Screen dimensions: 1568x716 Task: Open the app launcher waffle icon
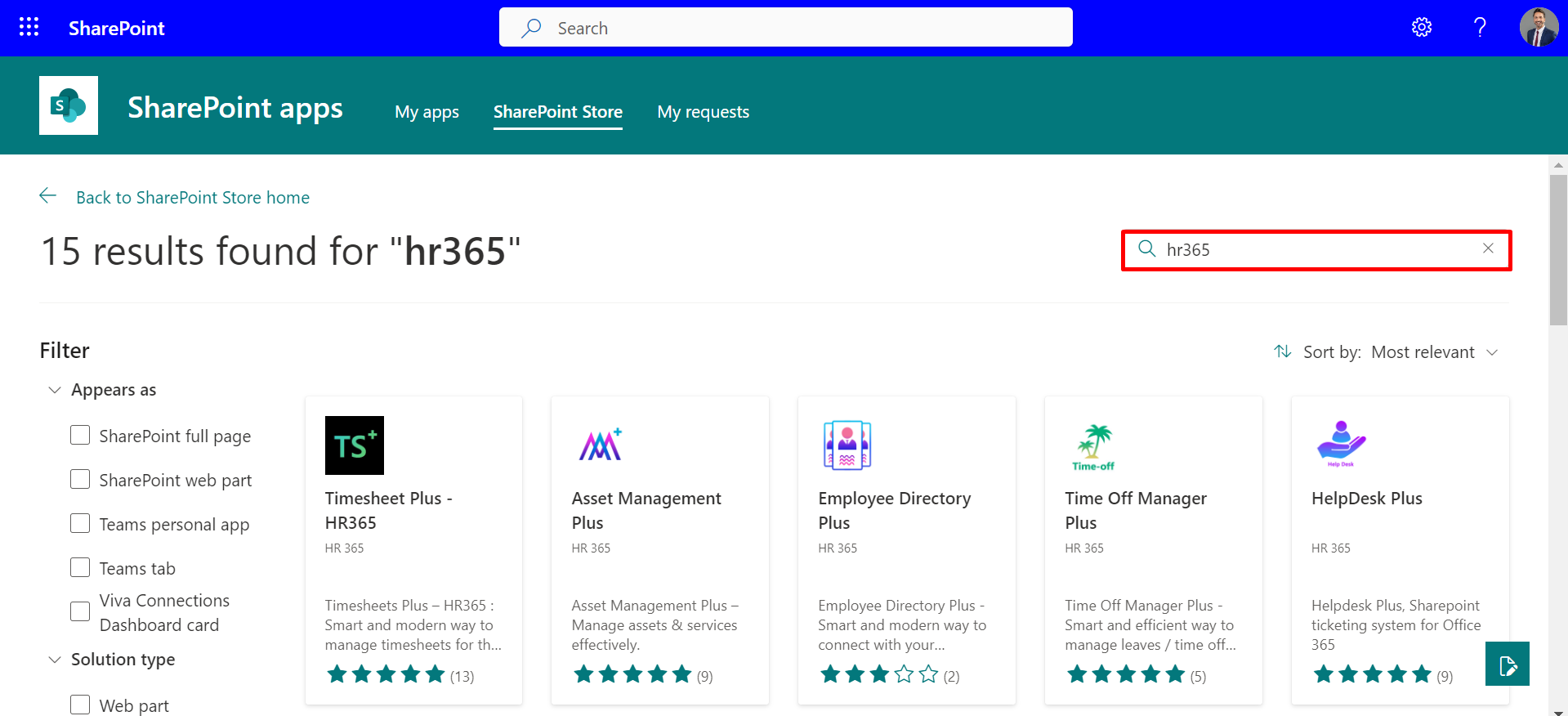click(29, 28)
